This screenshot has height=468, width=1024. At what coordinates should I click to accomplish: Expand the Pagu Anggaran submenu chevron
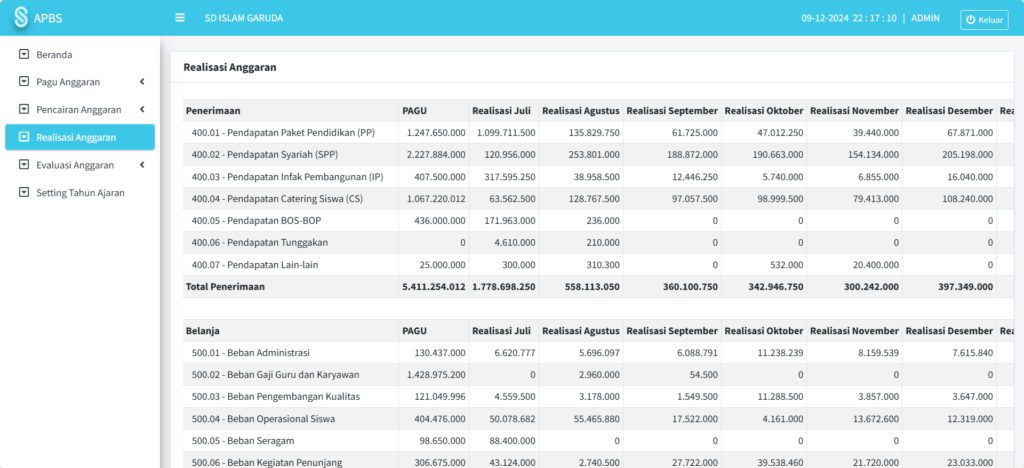(x=142, y=82)
